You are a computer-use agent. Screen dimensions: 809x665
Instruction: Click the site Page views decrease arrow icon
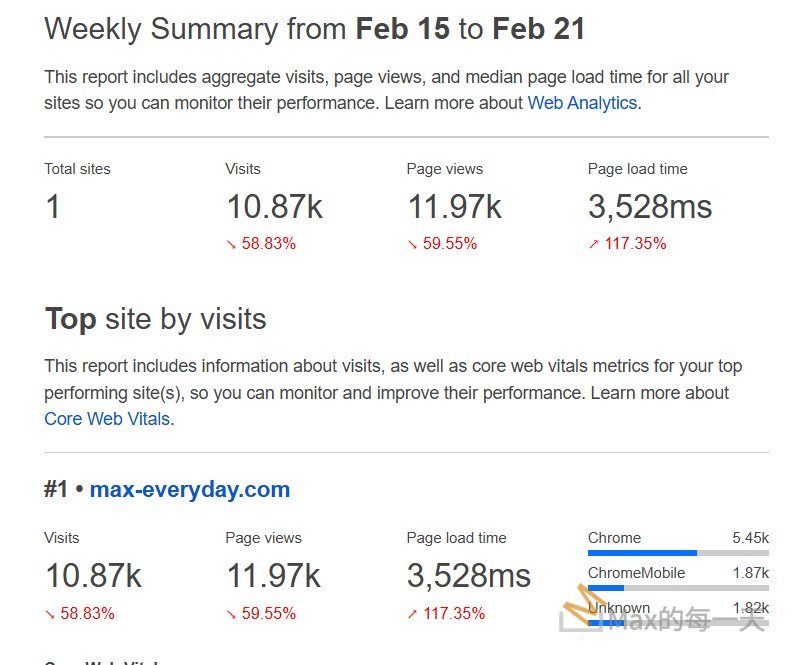click(x=232, y=614)
